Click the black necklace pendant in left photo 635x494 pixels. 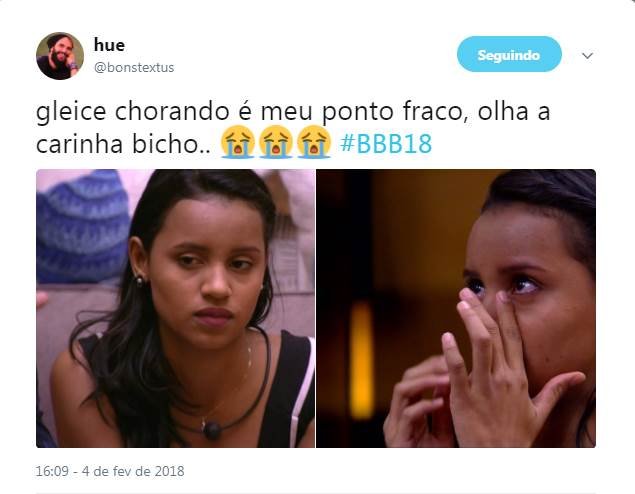point(212,430)
